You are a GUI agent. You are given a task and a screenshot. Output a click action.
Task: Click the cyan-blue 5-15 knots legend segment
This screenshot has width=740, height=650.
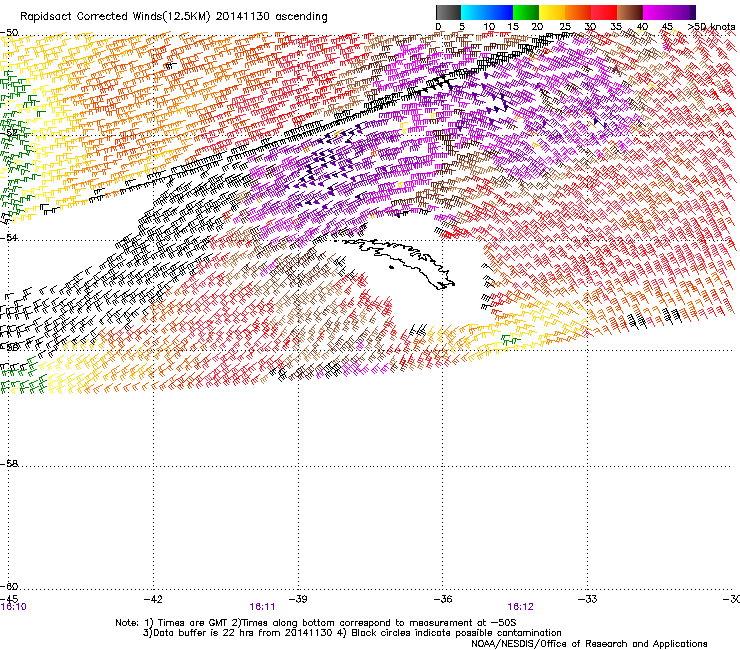(x=487, y=12)
